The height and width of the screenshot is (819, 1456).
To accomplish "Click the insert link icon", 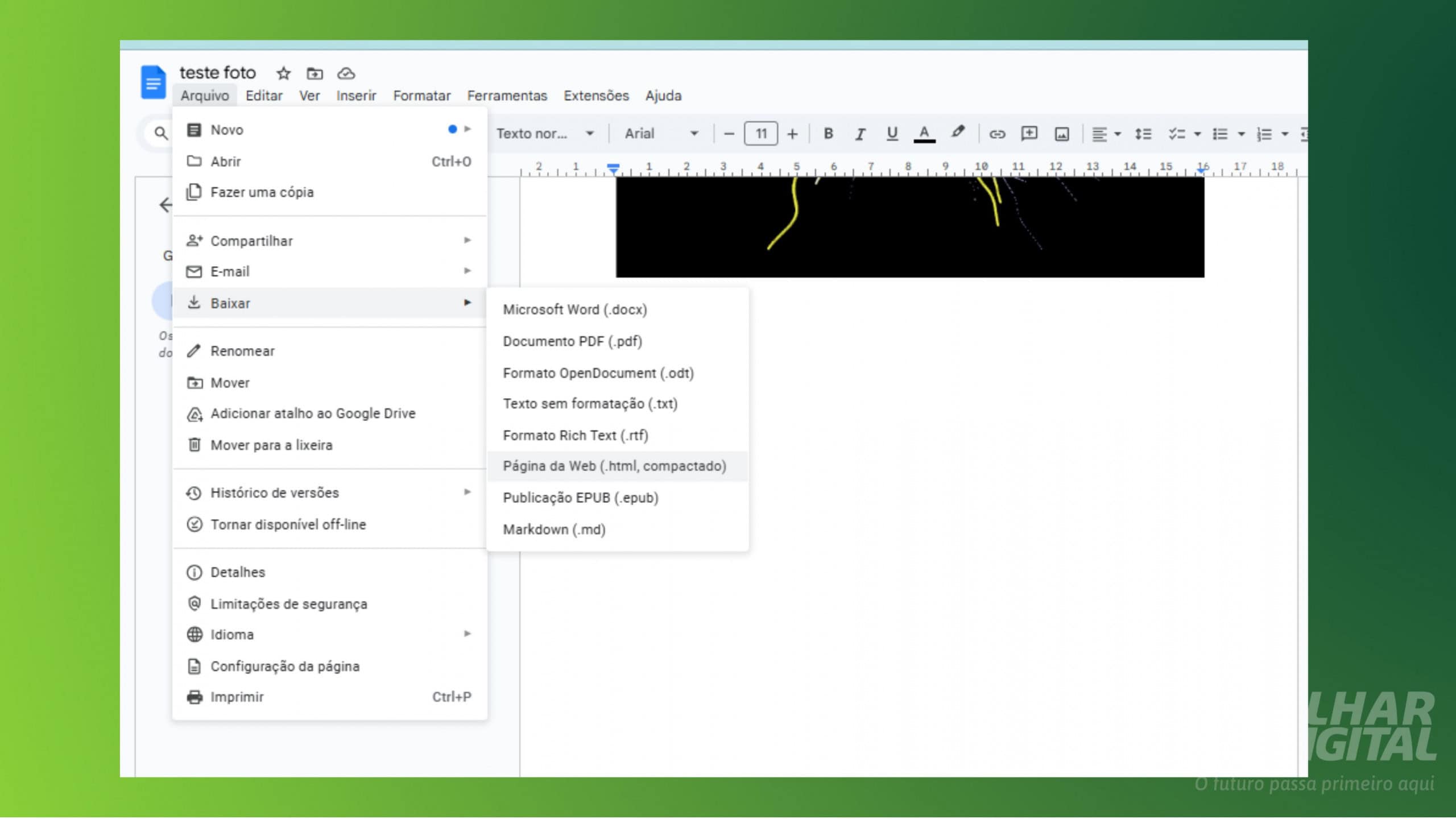I will (x=997, y=134).
